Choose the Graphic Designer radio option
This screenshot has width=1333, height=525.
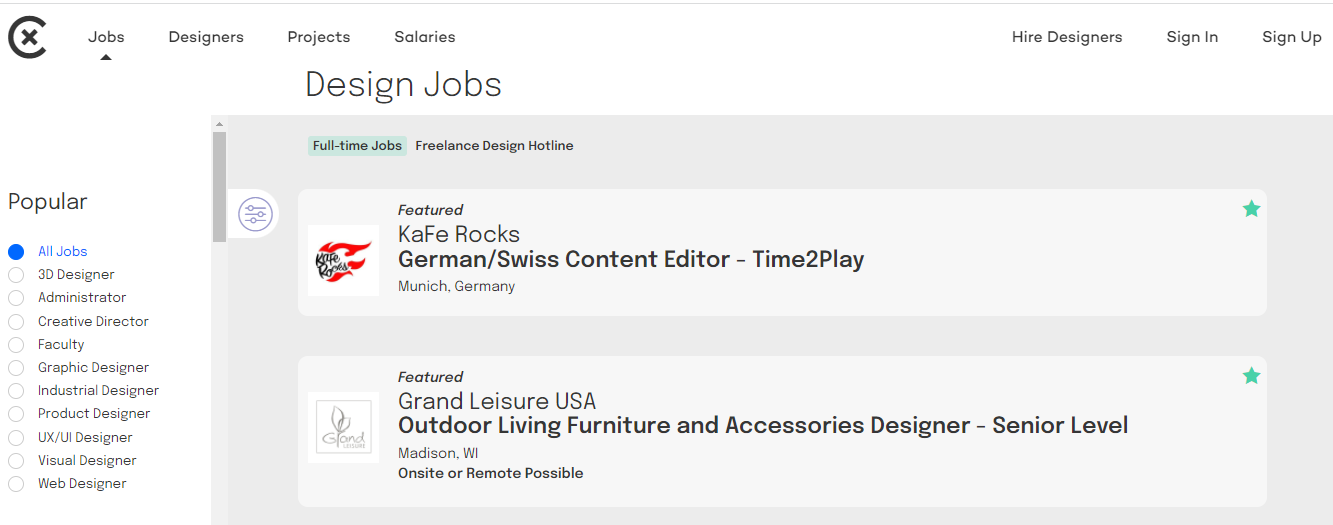[x=16, y=368]
